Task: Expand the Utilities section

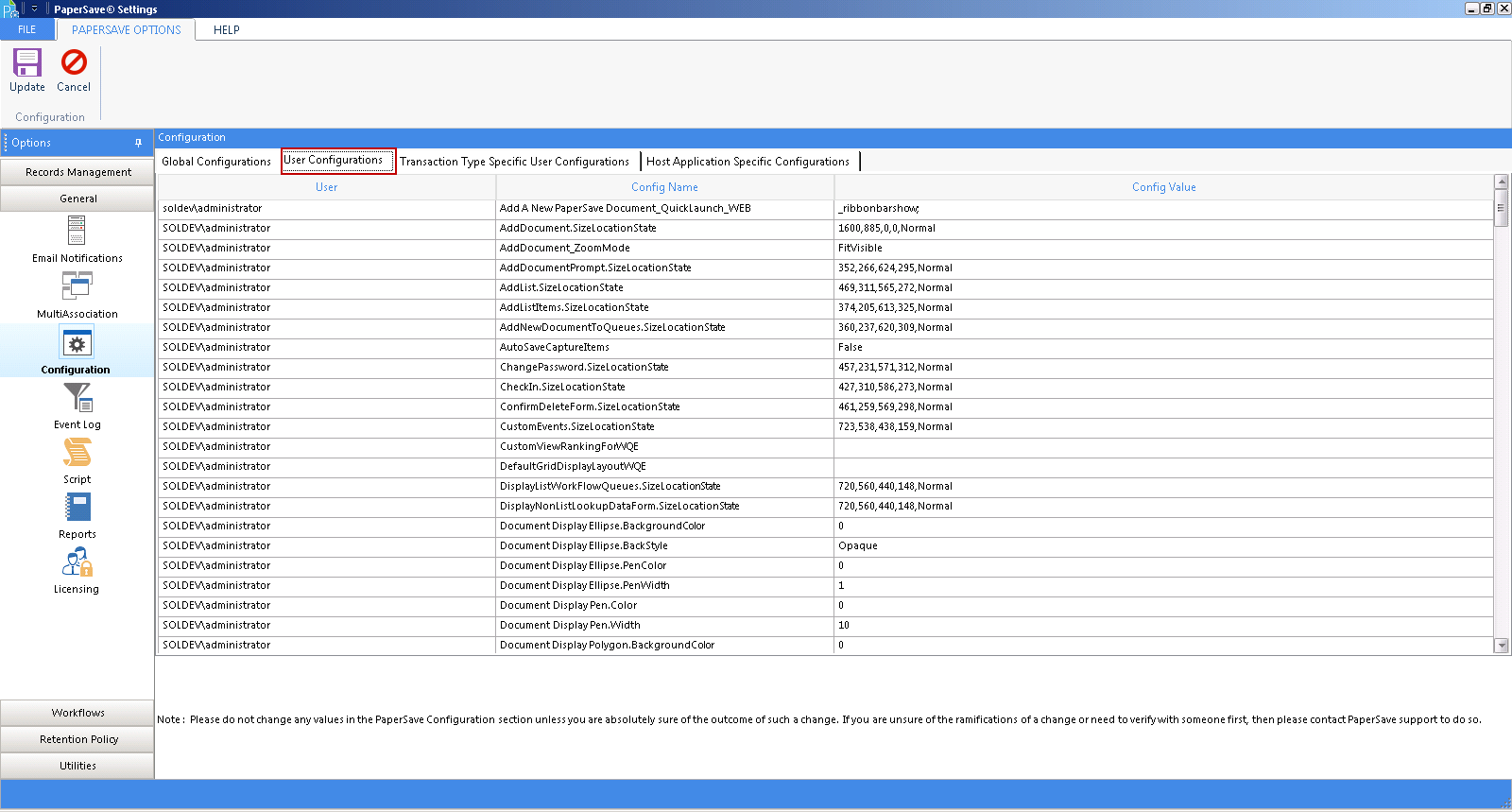Action: coord(77,766)
